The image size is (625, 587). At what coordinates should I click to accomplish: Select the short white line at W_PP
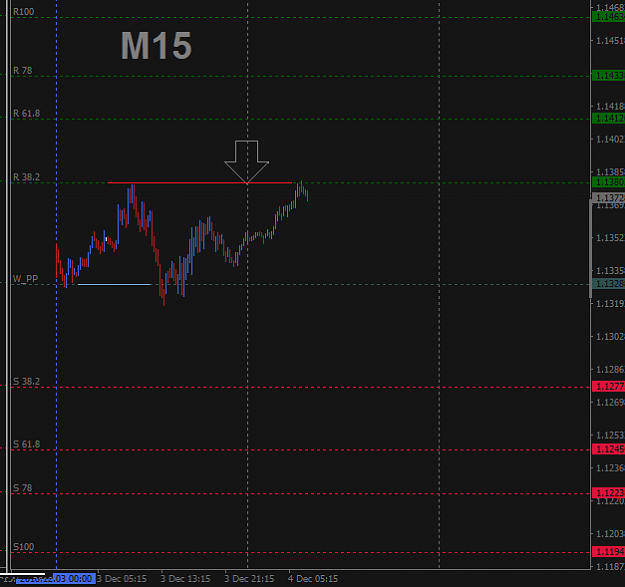click(114, 285)
